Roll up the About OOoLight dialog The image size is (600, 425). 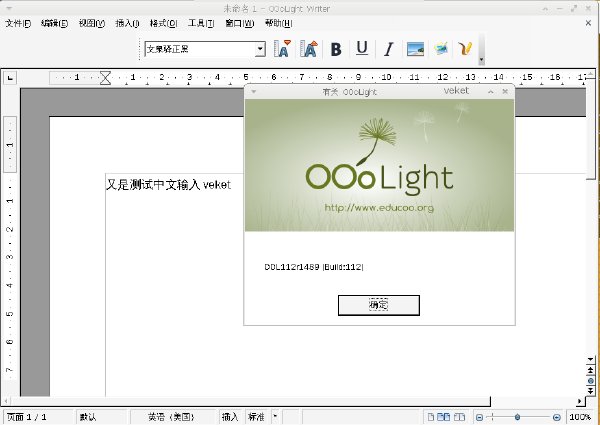pos(491,91)
